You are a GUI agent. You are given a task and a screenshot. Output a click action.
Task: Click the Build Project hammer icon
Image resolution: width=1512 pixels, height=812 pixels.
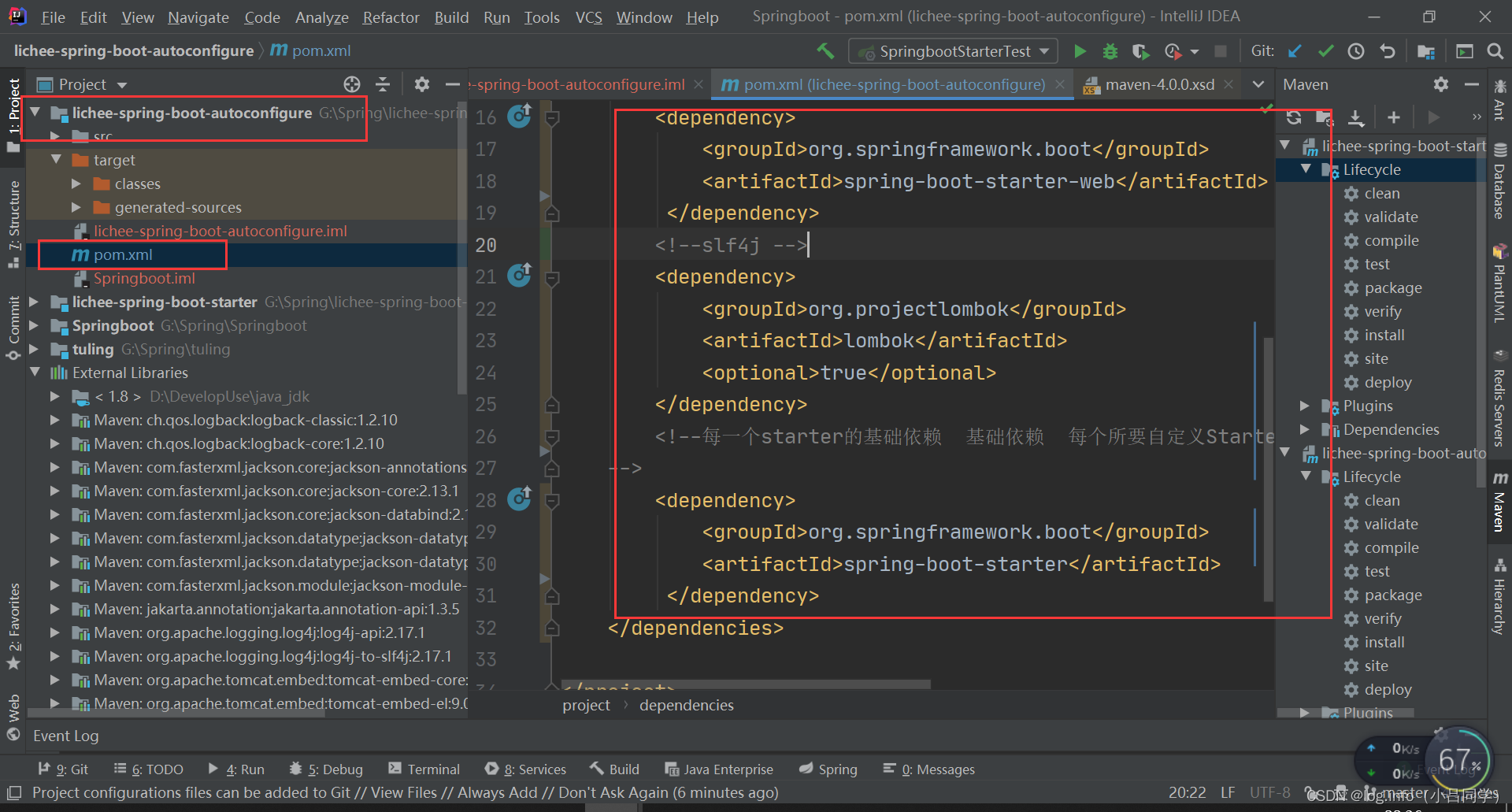825,51
